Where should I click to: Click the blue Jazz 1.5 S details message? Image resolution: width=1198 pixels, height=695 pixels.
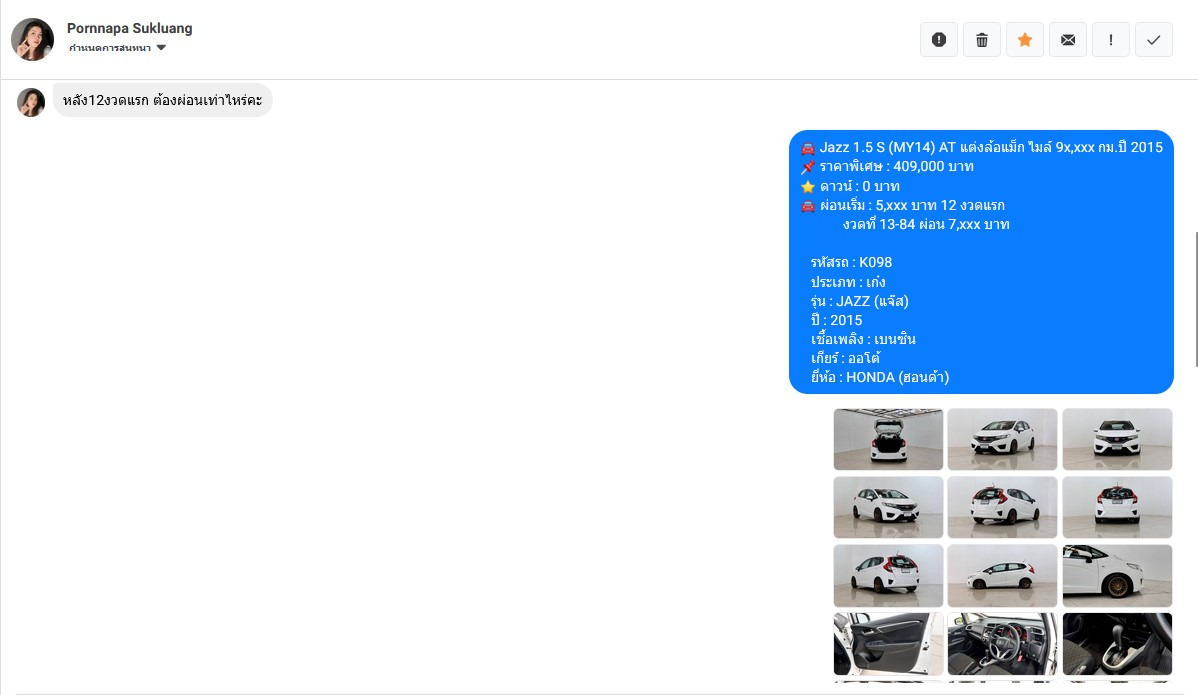pos(981,262)
